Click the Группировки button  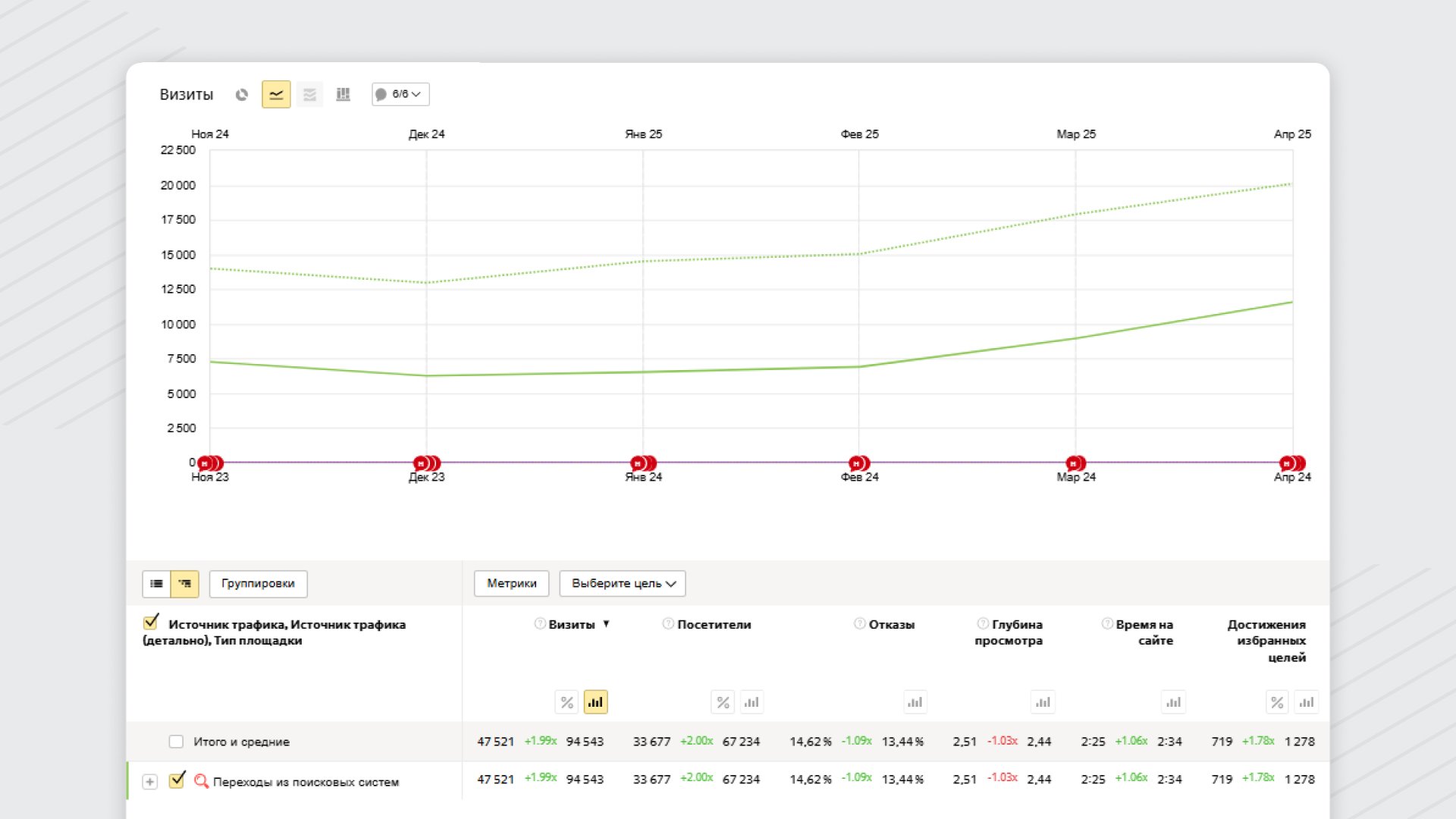pyautogui.click(x=258, y=584)
